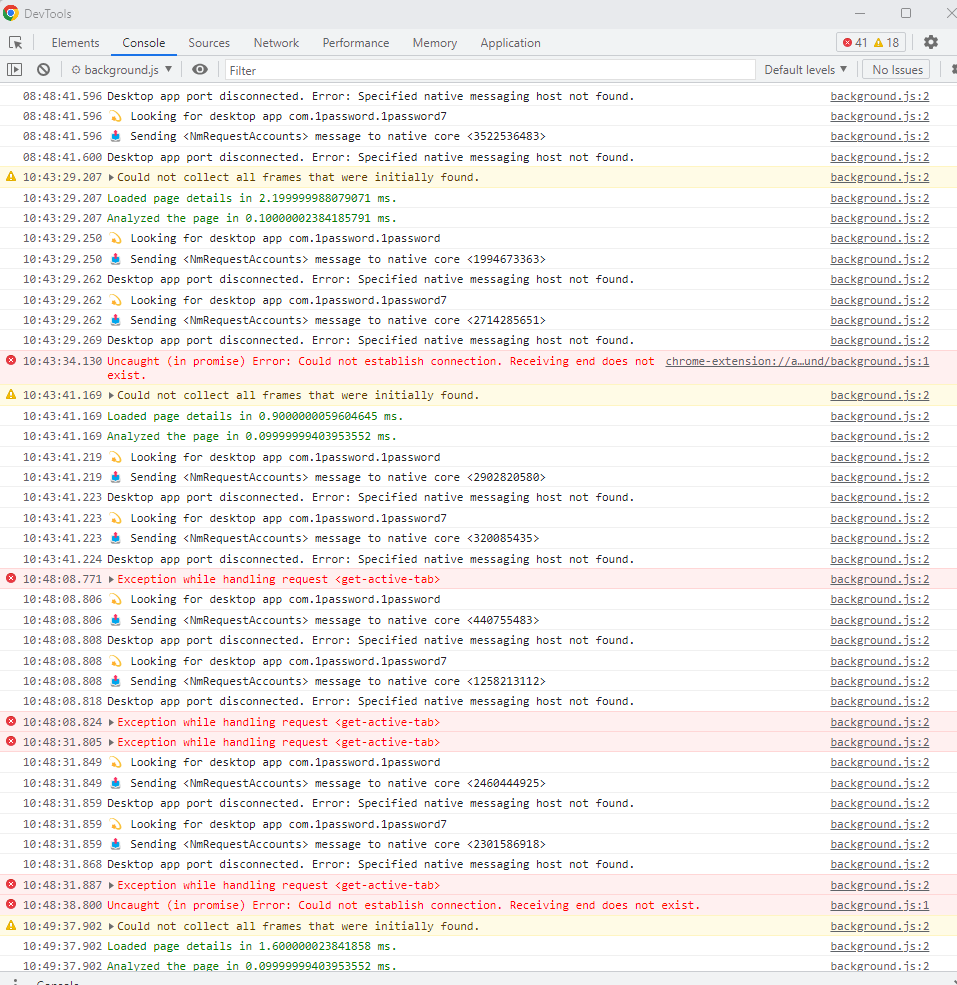Screen dimensions: 957x985
Task: Click looking-for icon at 10:48:08.806 row
Action: 116,599
